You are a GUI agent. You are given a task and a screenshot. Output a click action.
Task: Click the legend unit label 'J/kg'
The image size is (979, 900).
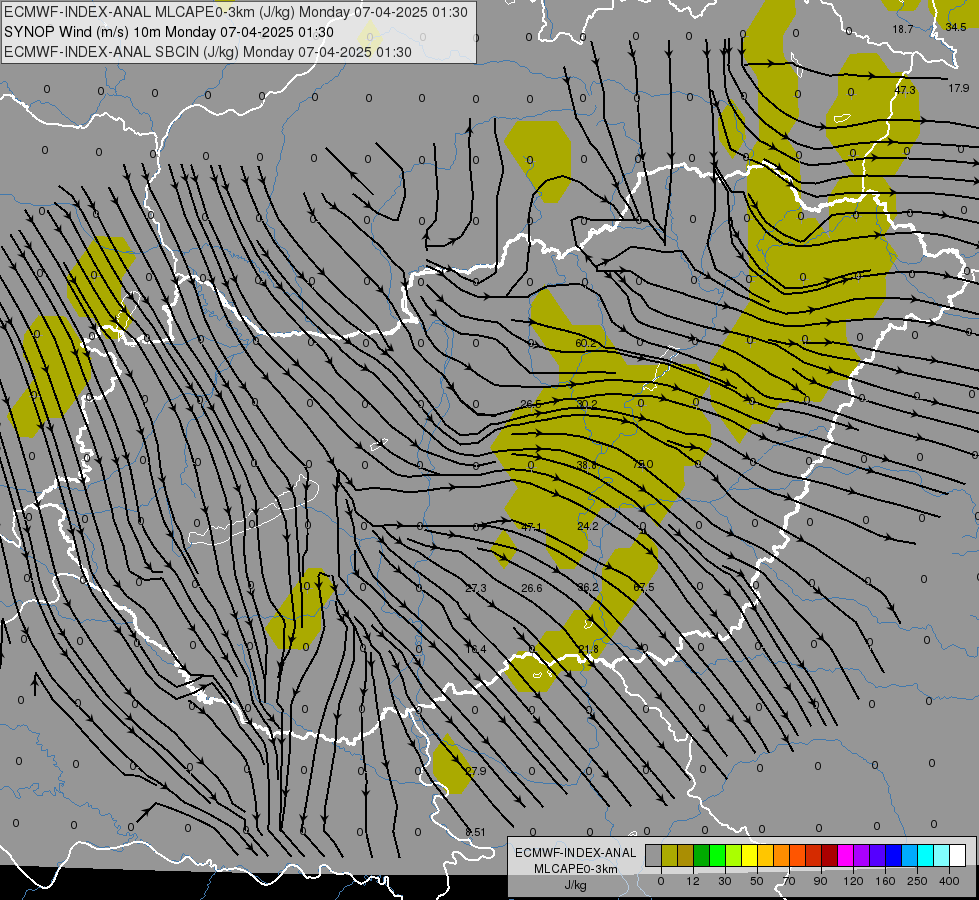pos(576,885)
